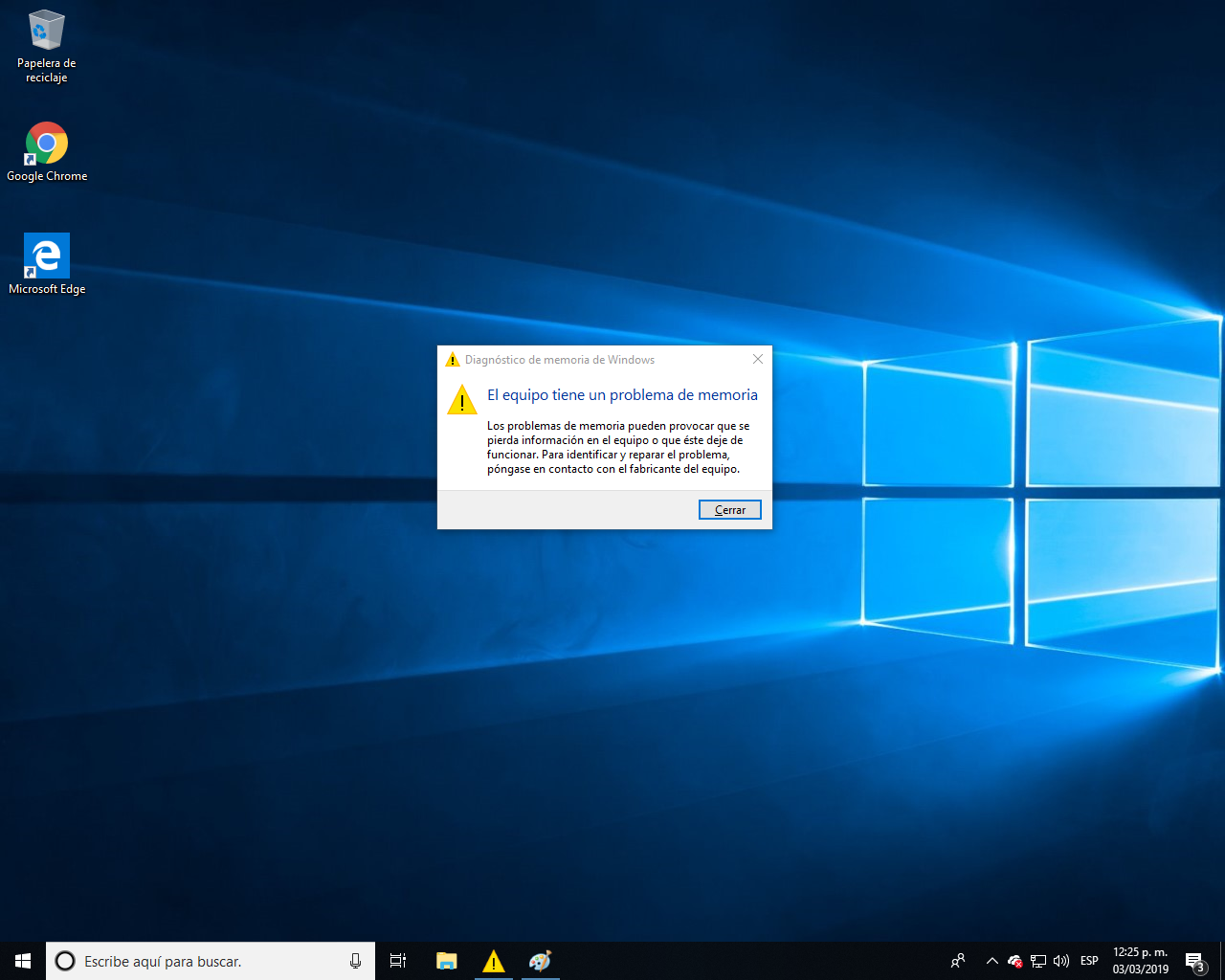Open the volume speaker tray icon
Image resolution: width=1225 pixels, height=980 pixels.
[1060, 961]
